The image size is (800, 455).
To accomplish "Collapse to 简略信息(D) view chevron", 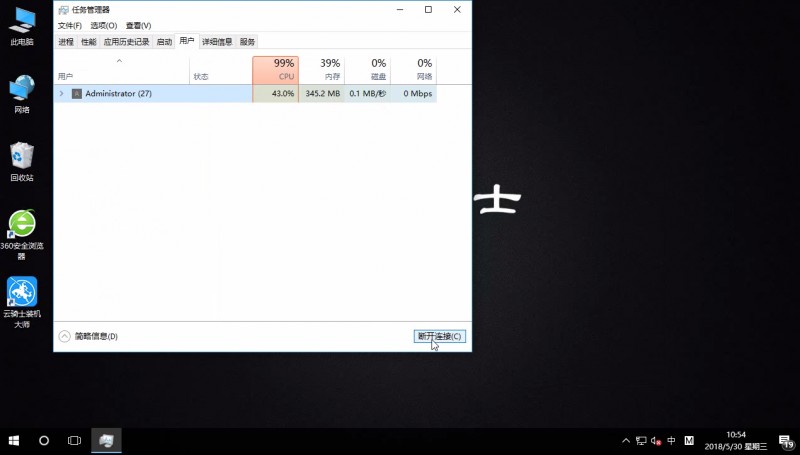I will pyautogui.click(x=64, y=336).
